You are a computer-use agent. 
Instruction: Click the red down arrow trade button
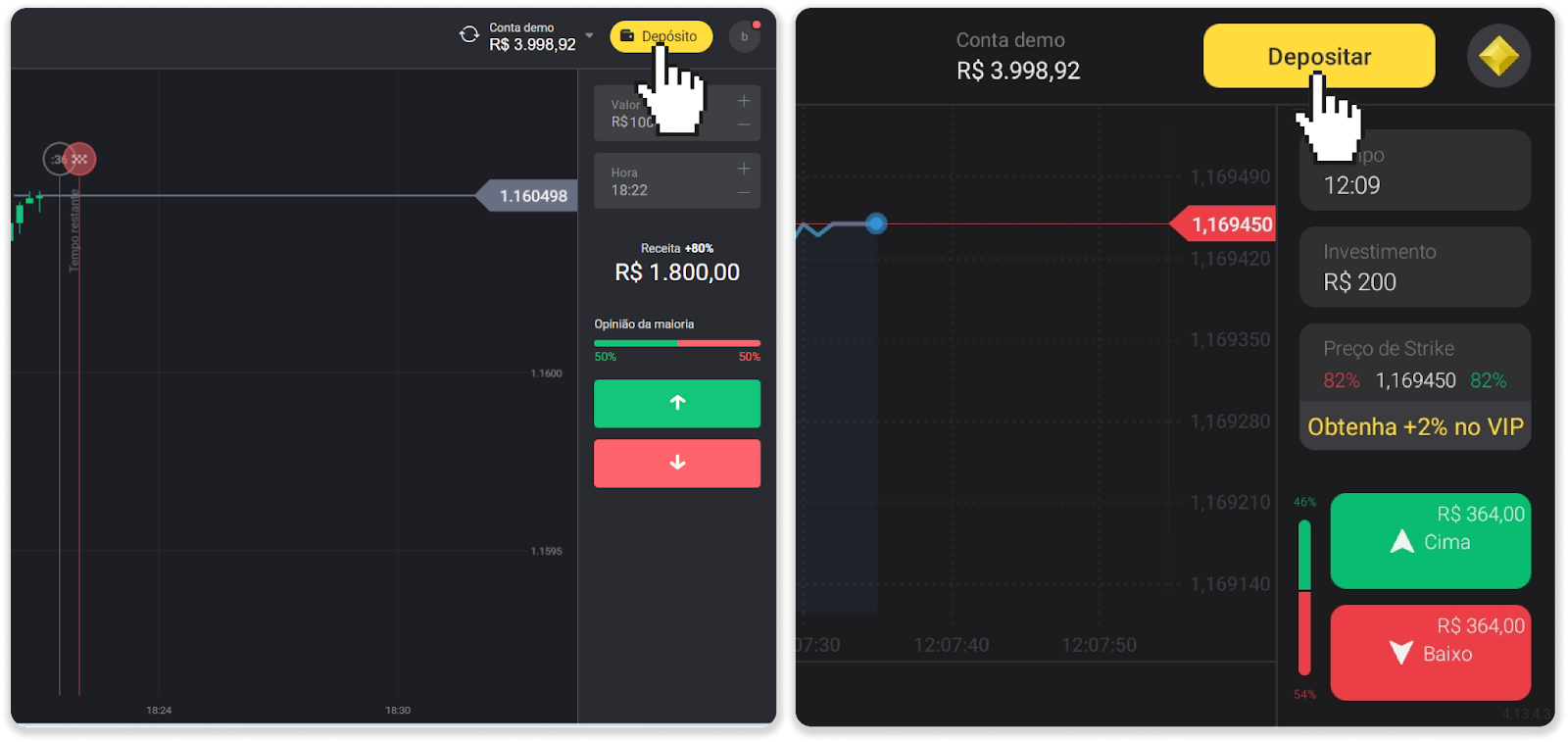tap(676, 463)
